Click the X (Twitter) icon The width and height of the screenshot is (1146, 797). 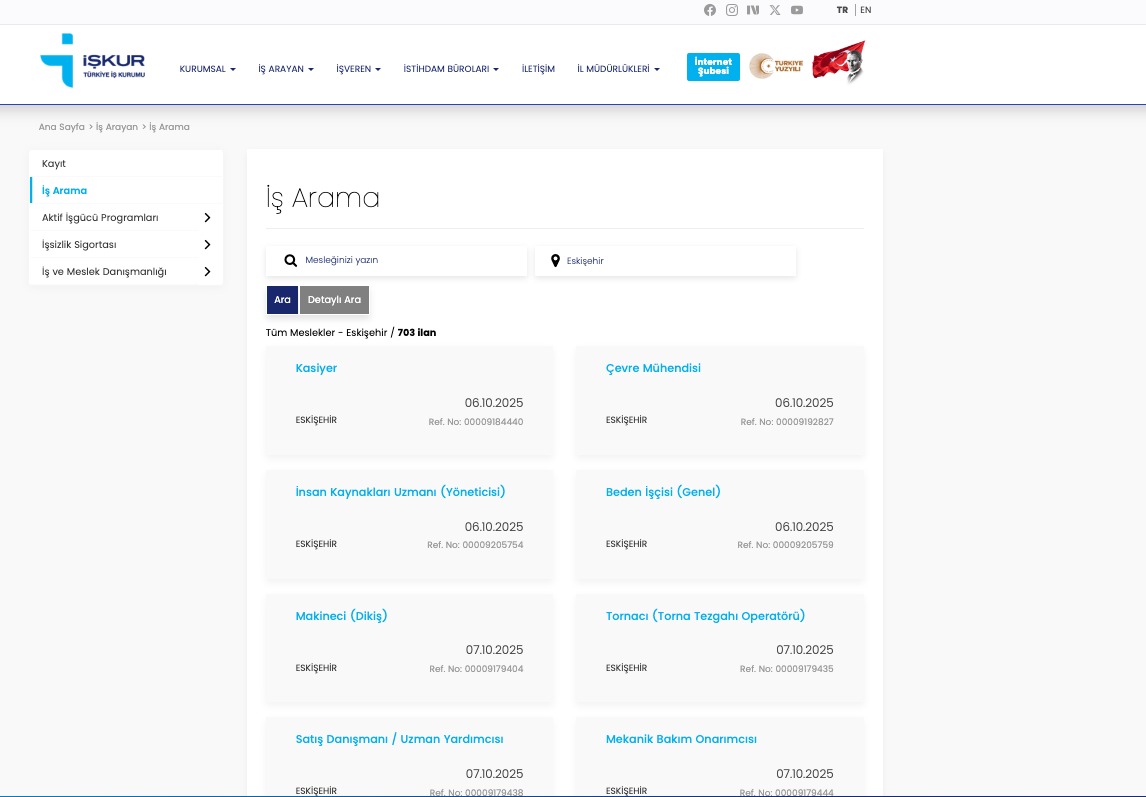click(x=775, y=10)
